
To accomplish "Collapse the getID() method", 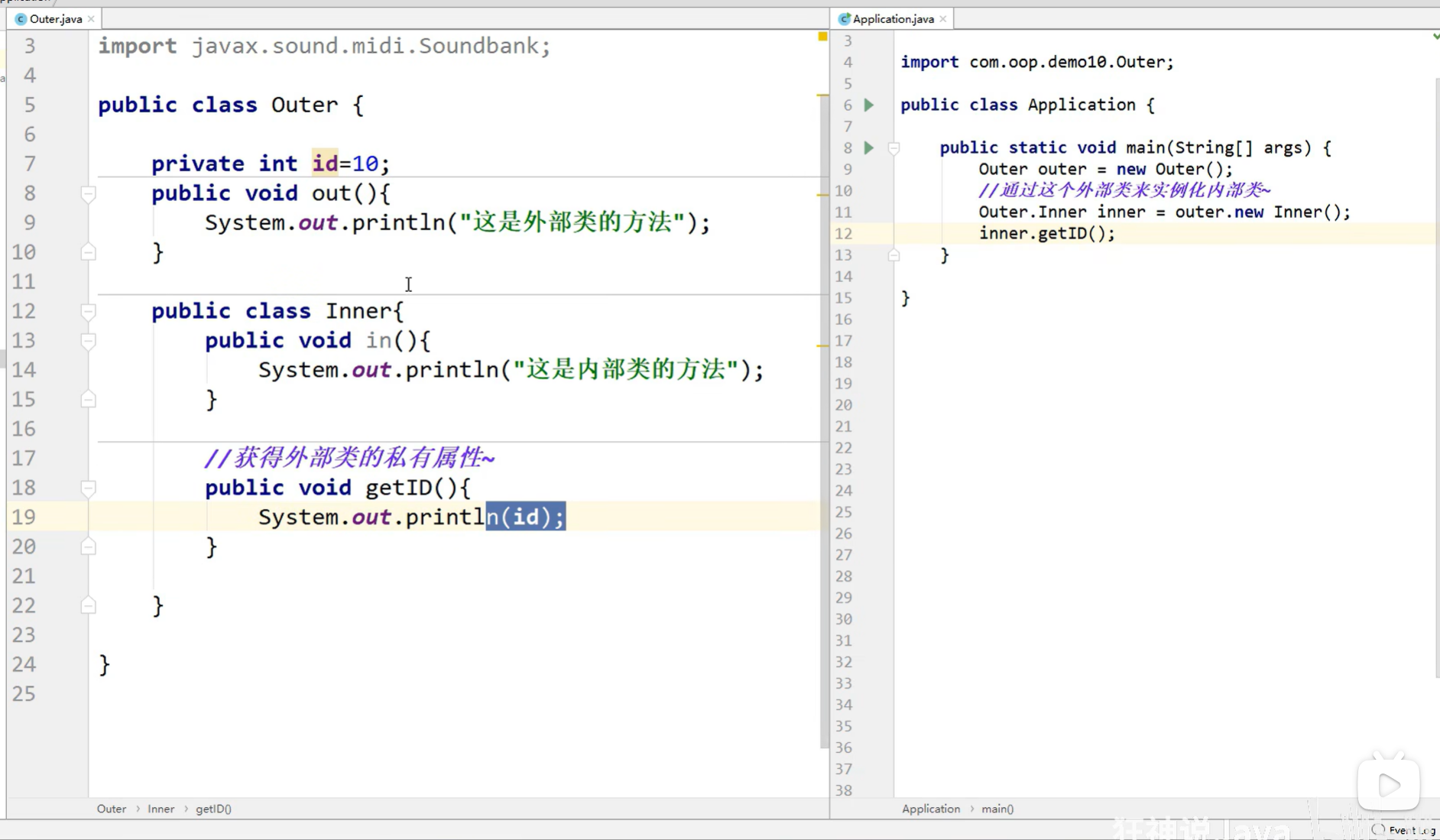I will point(88,488).
